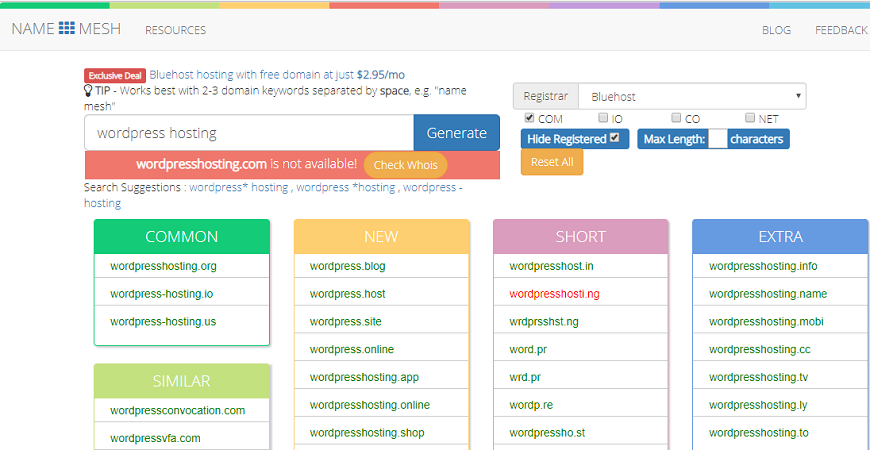Image resolution: width=870 pixels, height=450 pixels.
Task: Select wordpresshosting.cc domain
Action: click(x=760, y=350)
